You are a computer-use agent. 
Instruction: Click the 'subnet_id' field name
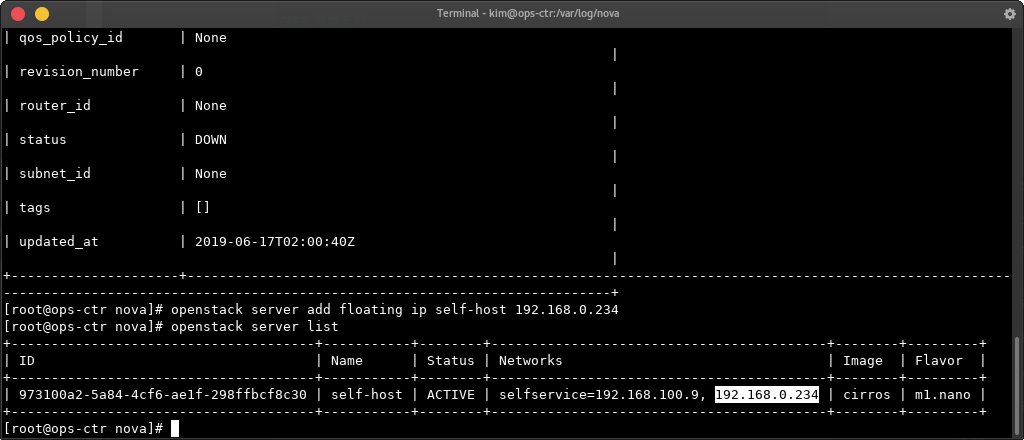tap(55, 174)
